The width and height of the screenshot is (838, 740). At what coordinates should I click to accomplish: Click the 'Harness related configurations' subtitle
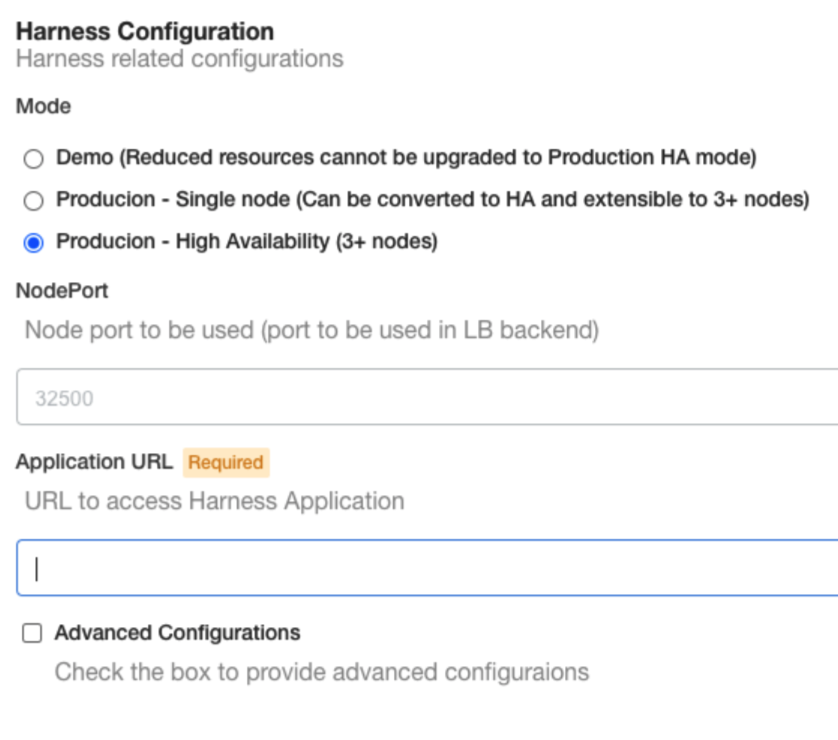[x=180, y=59]
